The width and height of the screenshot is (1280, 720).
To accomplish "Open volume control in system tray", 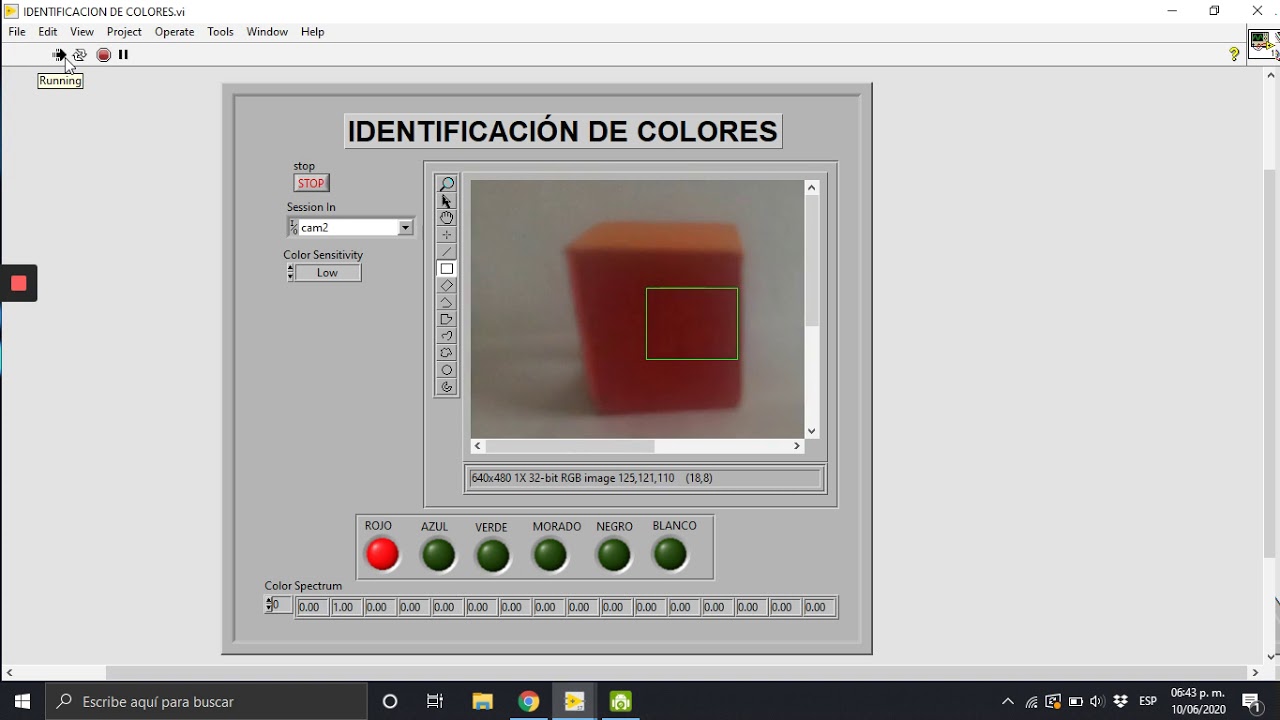I will [x=1097, y=701].
